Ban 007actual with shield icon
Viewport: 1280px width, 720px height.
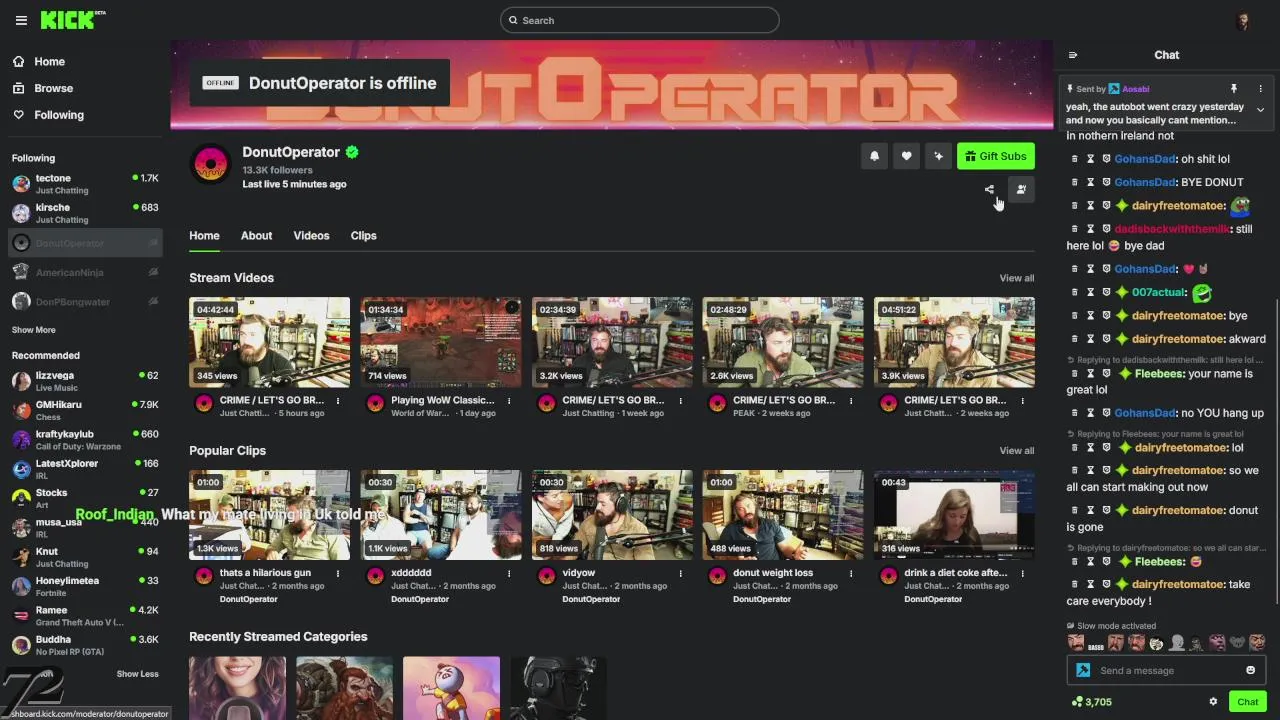[x=1107, y=293]
